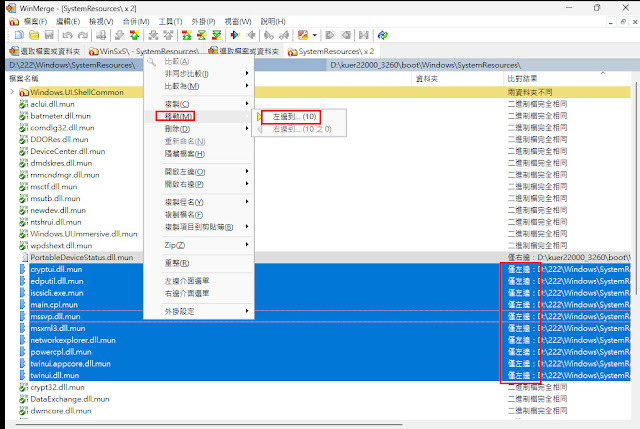
Task: Sort by the 資料夾 column header
Action: (427, 79)
